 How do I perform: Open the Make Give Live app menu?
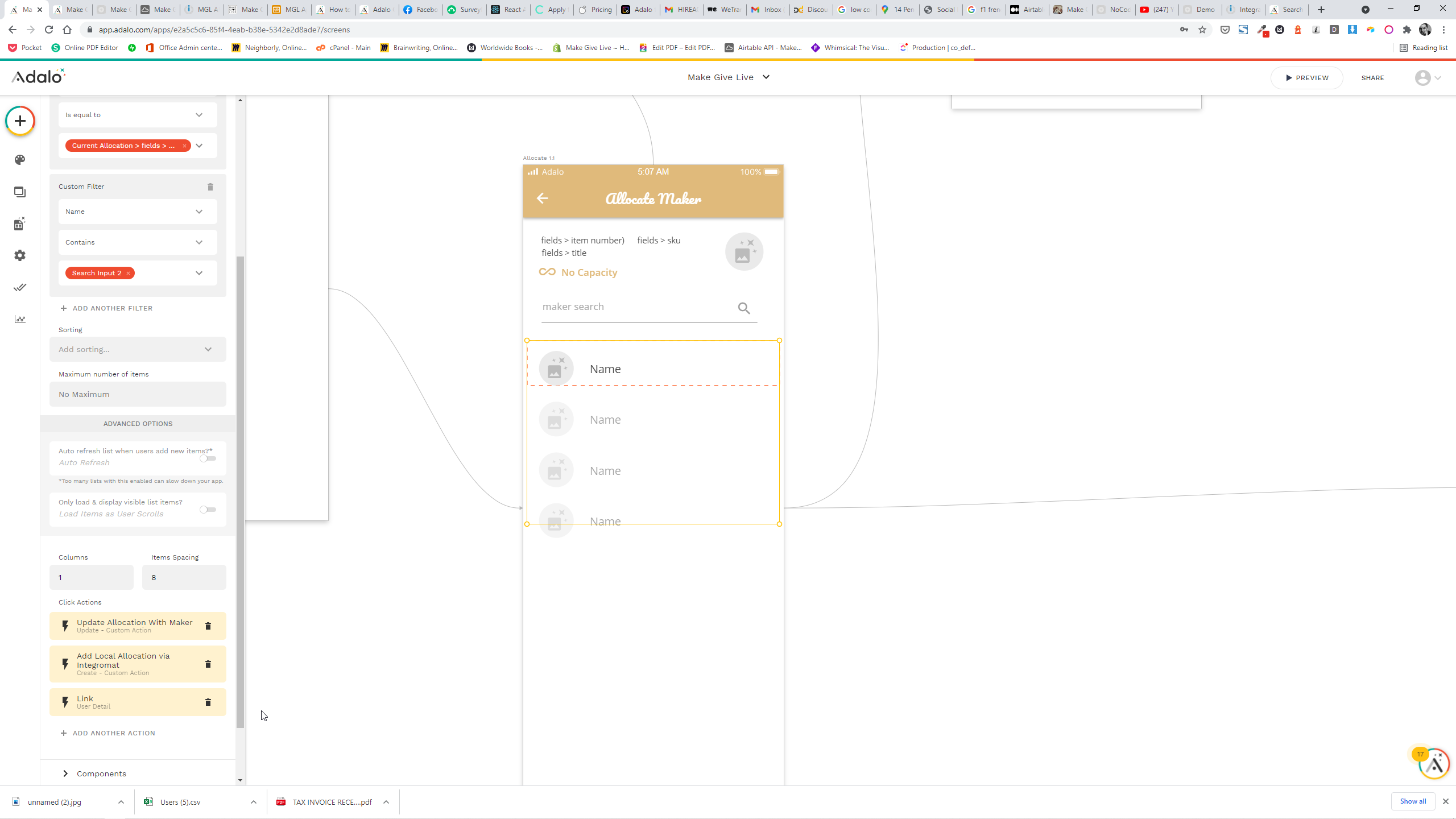pos(728,77)
